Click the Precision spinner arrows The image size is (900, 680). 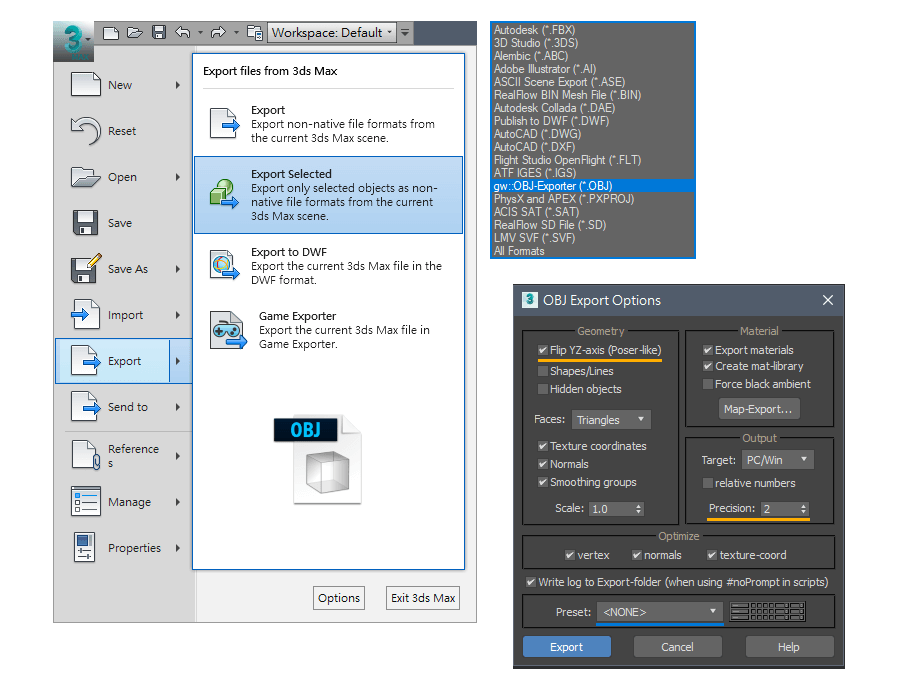click(804, 508)
